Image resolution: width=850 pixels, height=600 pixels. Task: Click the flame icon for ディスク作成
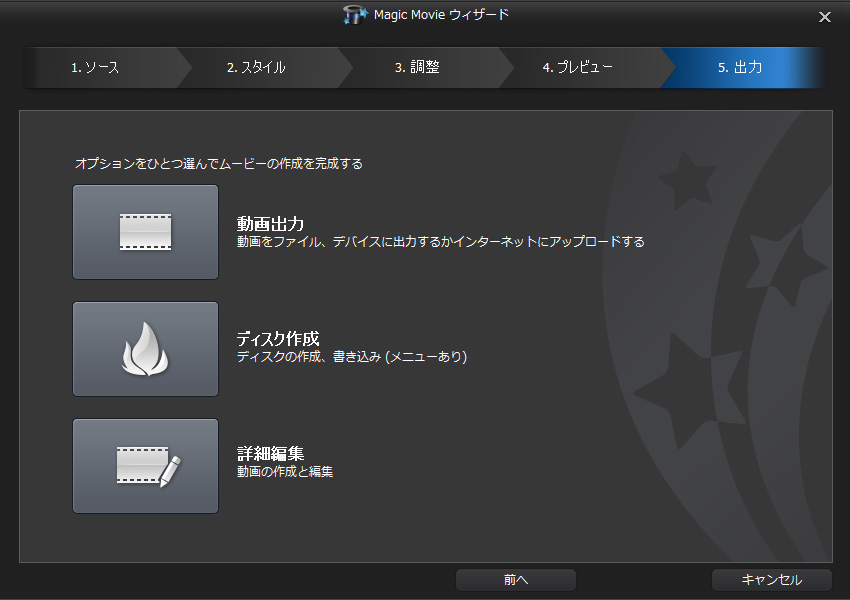point(145,349)
